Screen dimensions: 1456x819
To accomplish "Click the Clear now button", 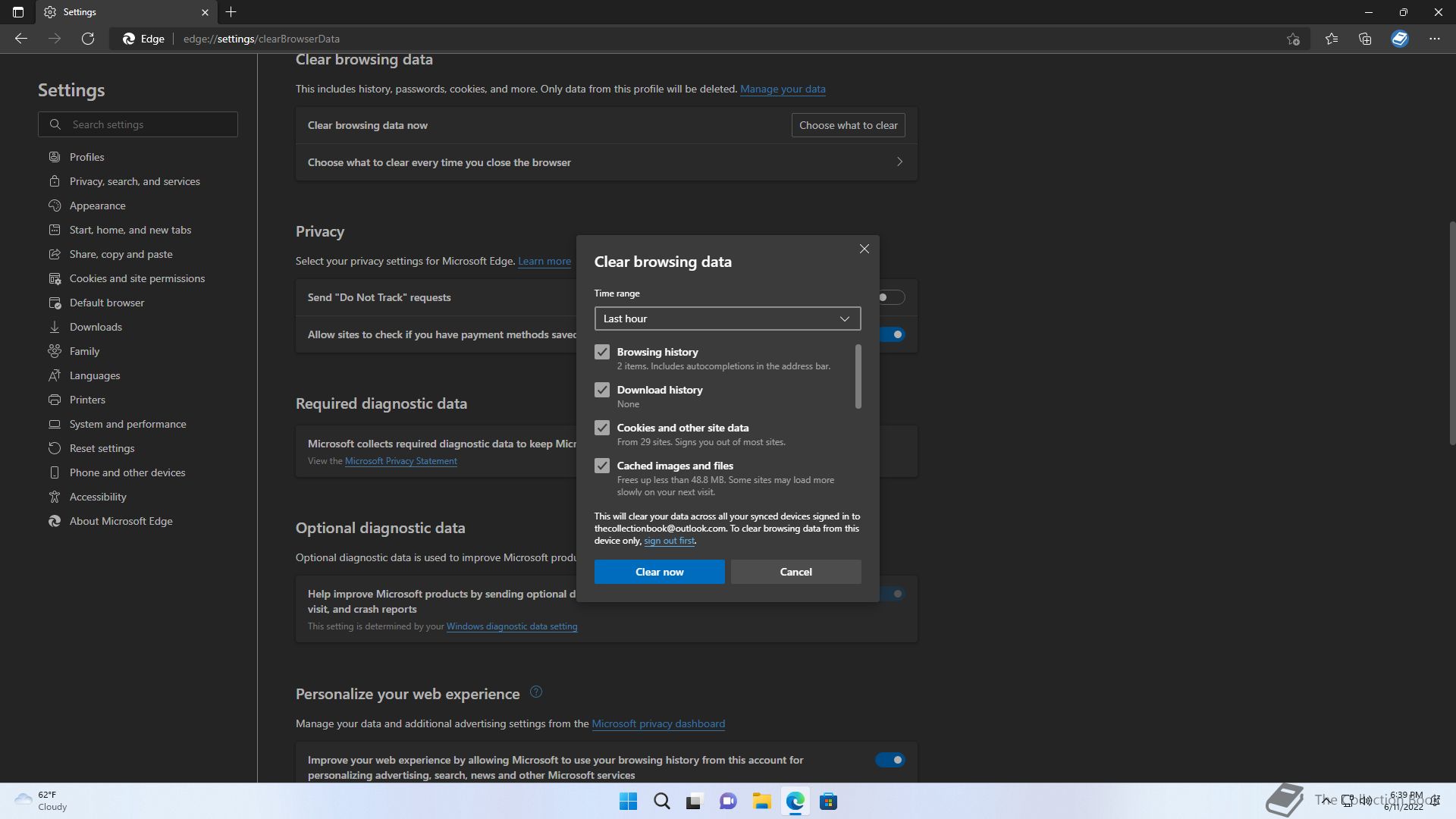I will click(x=660, y=572).
